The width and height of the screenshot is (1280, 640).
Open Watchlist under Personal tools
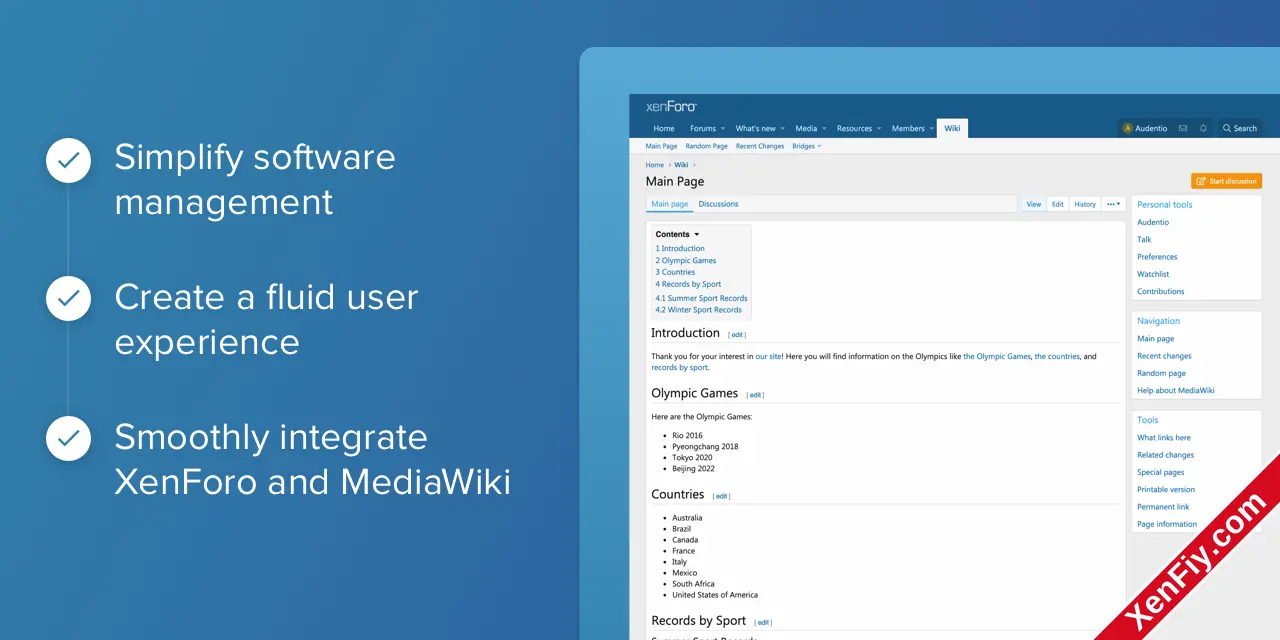tap(1153, 274)
